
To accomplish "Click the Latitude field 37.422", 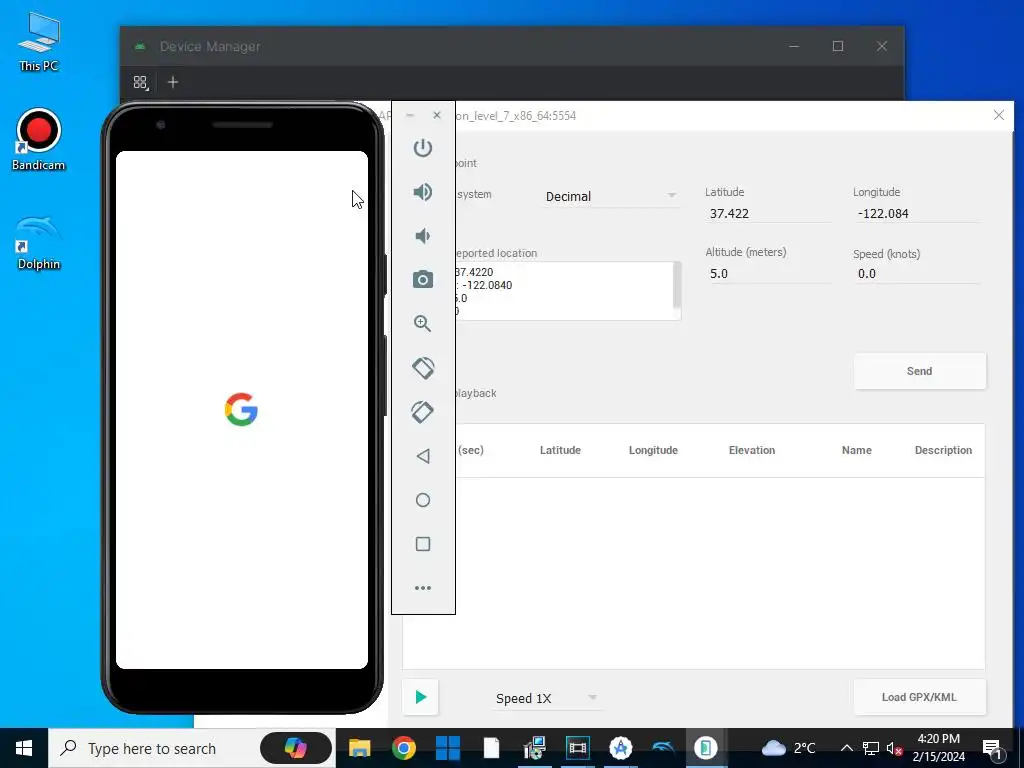I will 769,214.
